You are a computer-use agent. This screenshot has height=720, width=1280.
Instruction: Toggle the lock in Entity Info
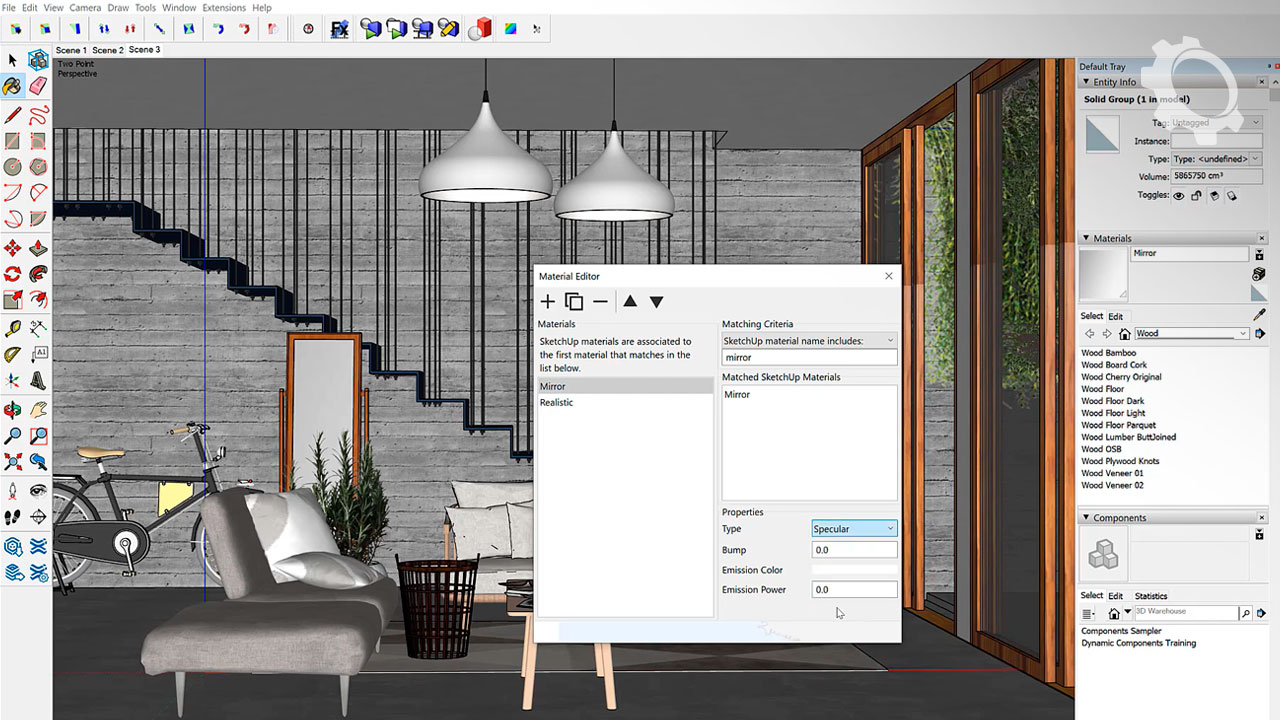[x=1196, y=196]
